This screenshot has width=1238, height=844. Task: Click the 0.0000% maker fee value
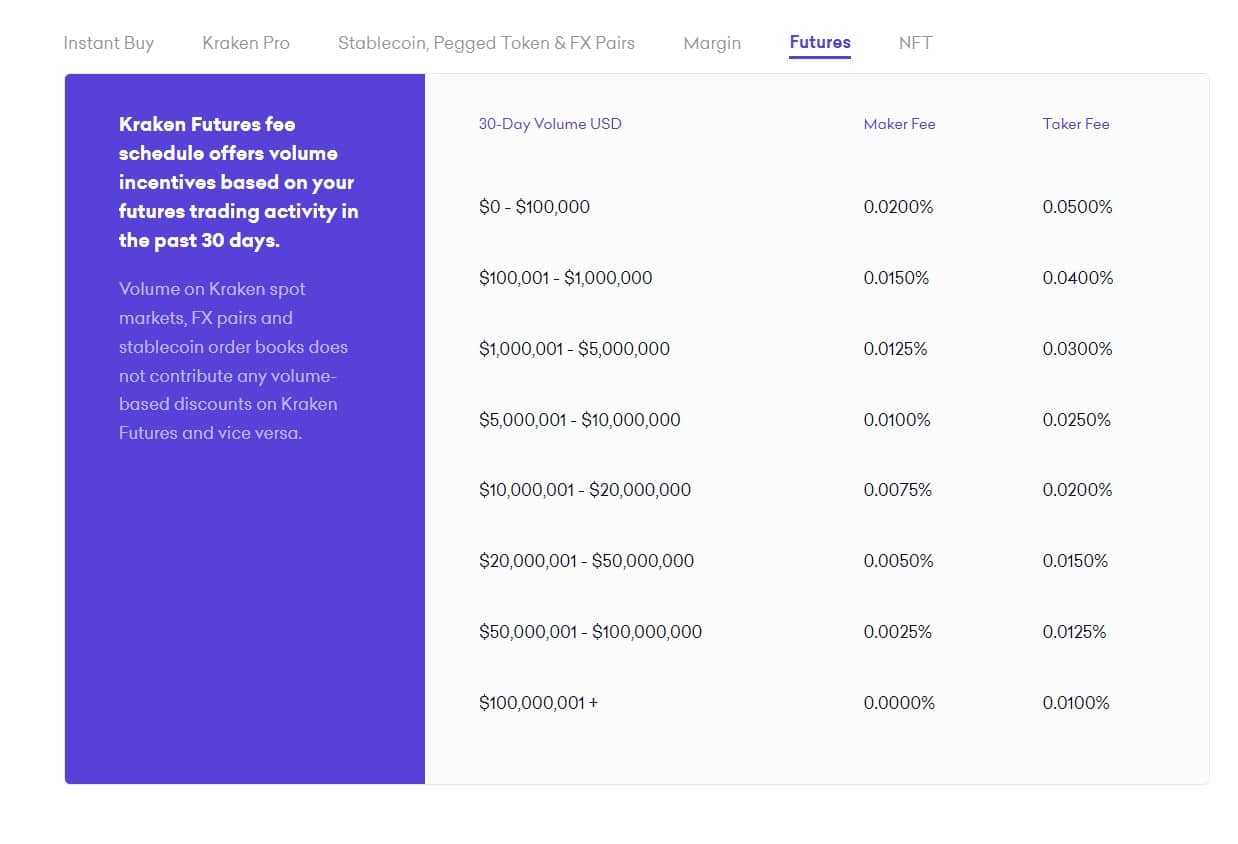click(899, 703)
